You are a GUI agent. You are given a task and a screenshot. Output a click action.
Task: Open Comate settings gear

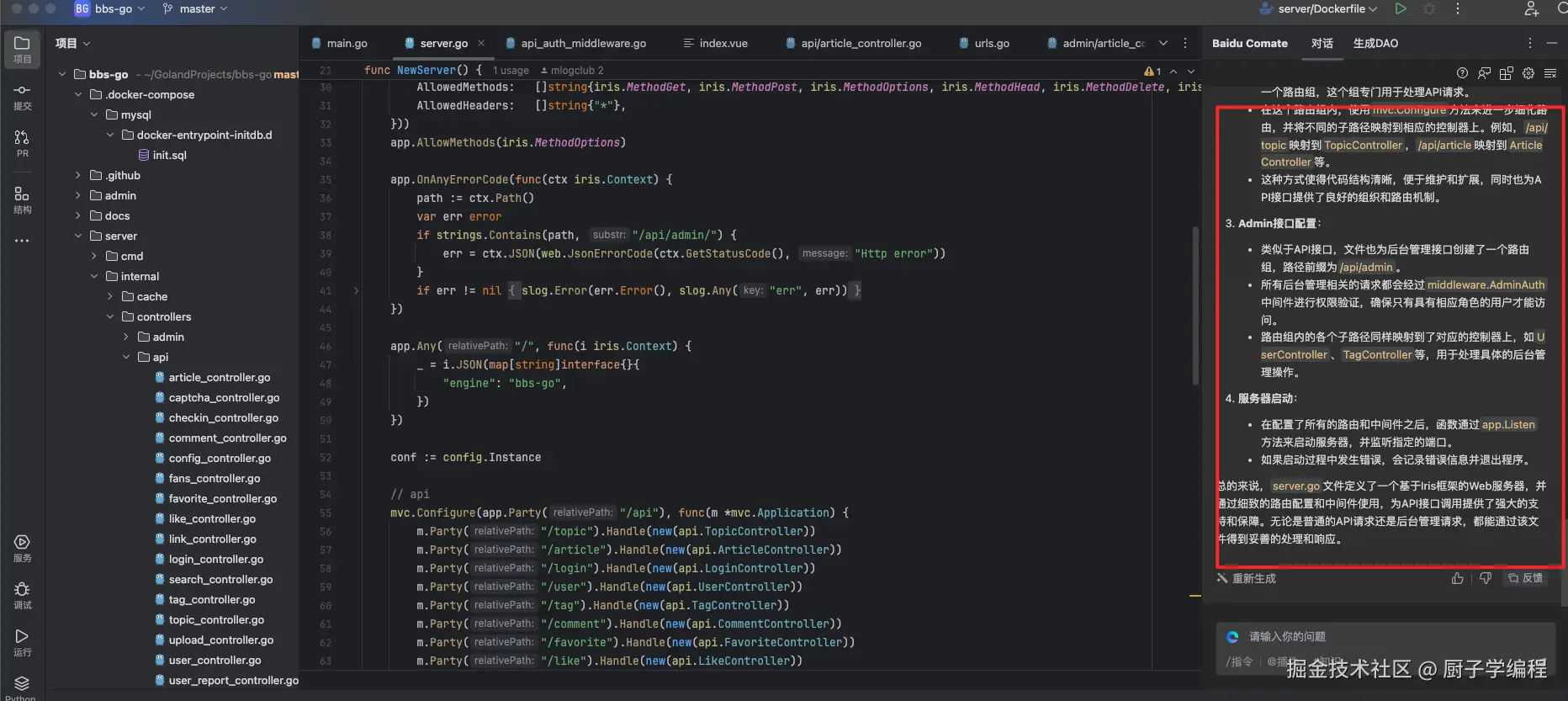click(1528, 73)
